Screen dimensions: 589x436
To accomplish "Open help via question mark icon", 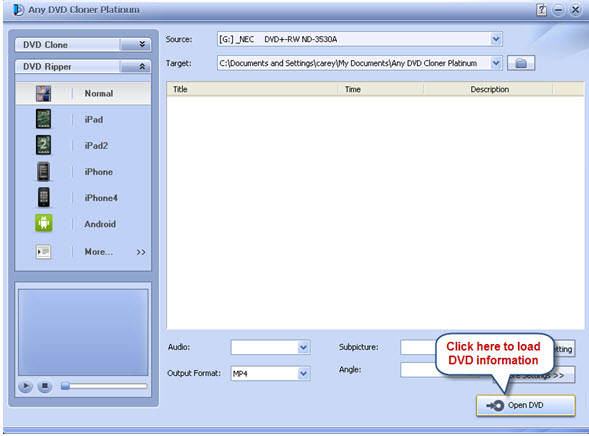I will point(541,10).
